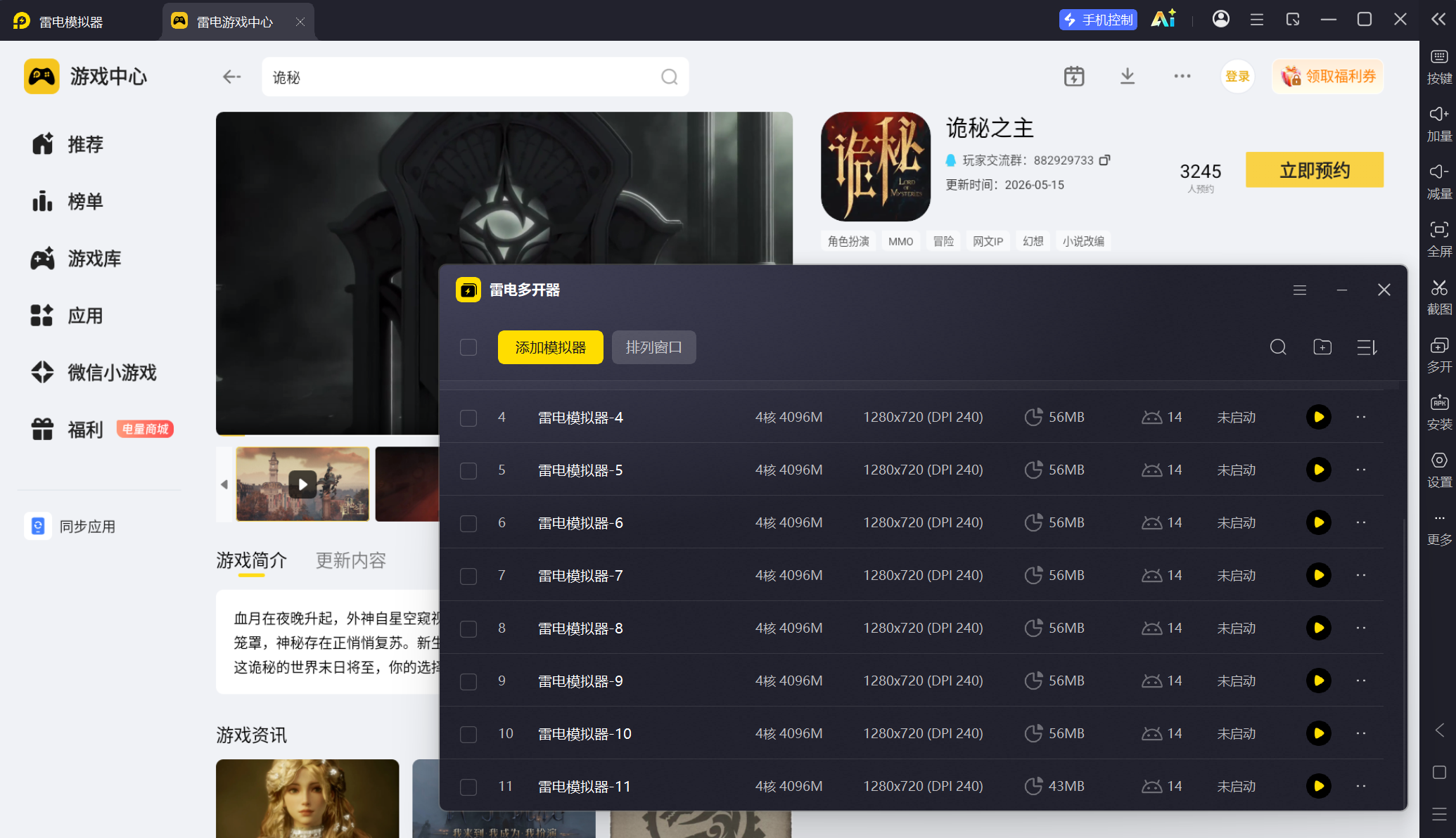Check the box for 雷电模拟器-5
This screenshot has height=838, width=1456.
pyautogui.click(x=468, y=470)
